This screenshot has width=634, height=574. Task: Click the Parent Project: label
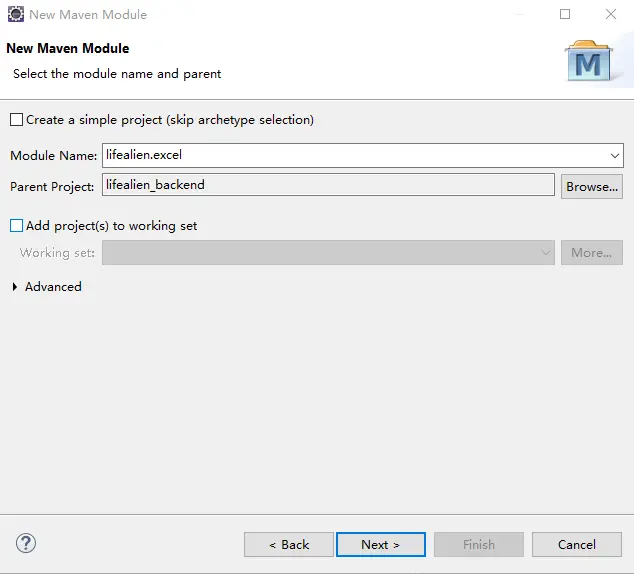(52, 187)
